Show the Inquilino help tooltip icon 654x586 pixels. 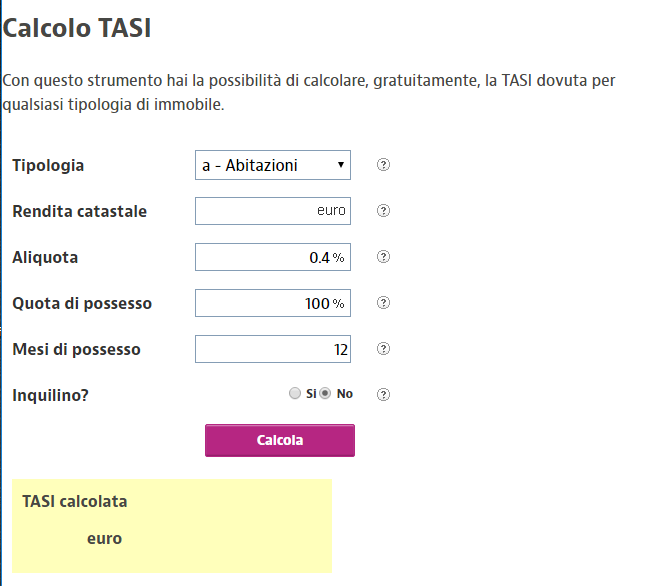coord(383,394)
